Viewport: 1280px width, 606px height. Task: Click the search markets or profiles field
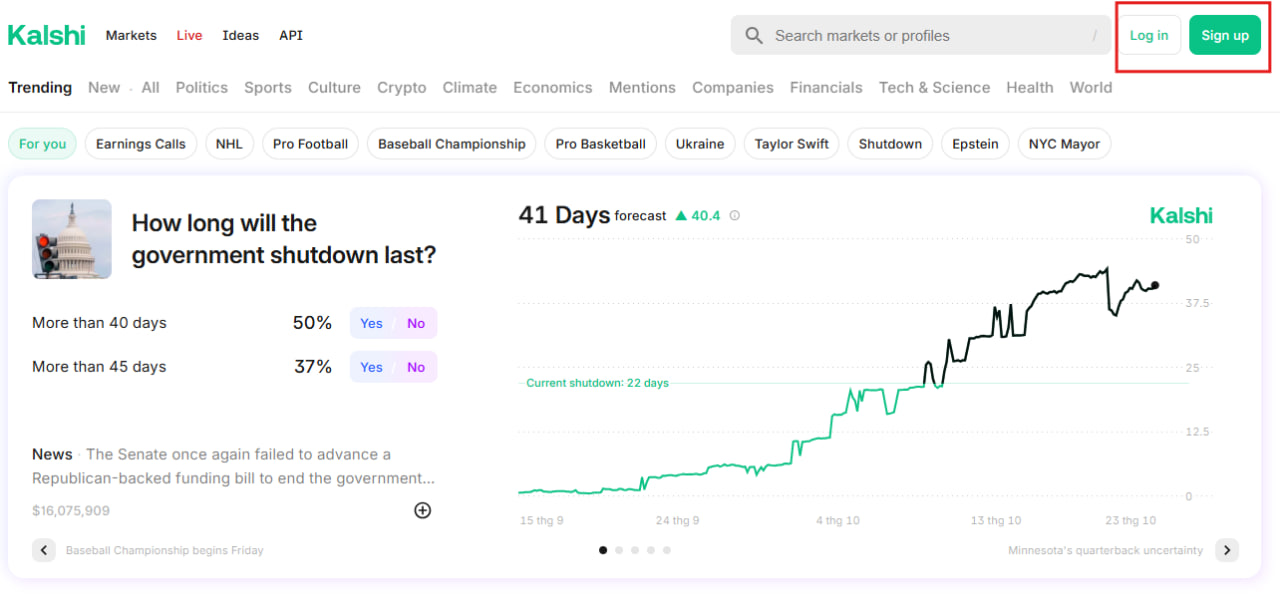tap(920, 36)
